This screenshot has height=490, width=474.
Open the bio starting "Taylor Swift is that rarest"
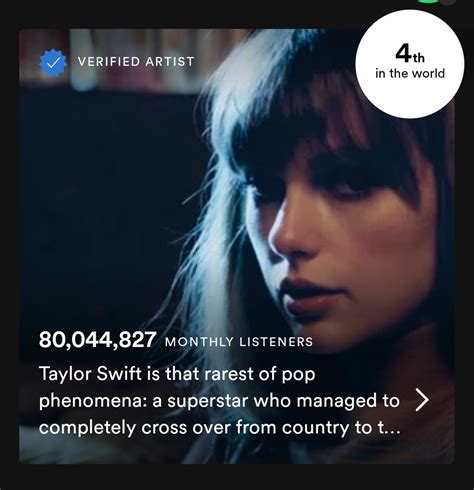219,400
